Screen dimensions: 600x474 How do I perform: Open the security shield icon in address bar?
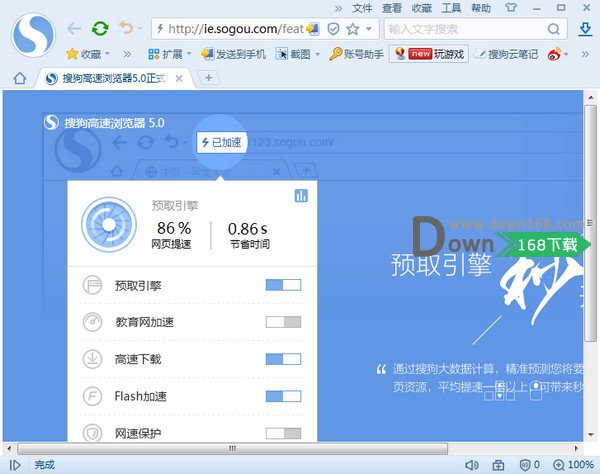tap(333, 29)
